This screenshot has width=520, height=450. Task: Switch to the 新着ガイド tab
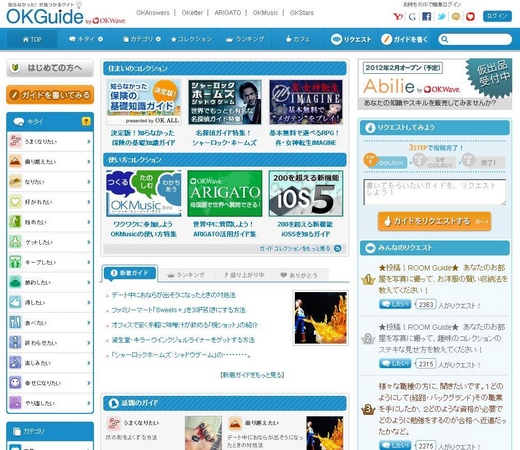tap(130, 273)
